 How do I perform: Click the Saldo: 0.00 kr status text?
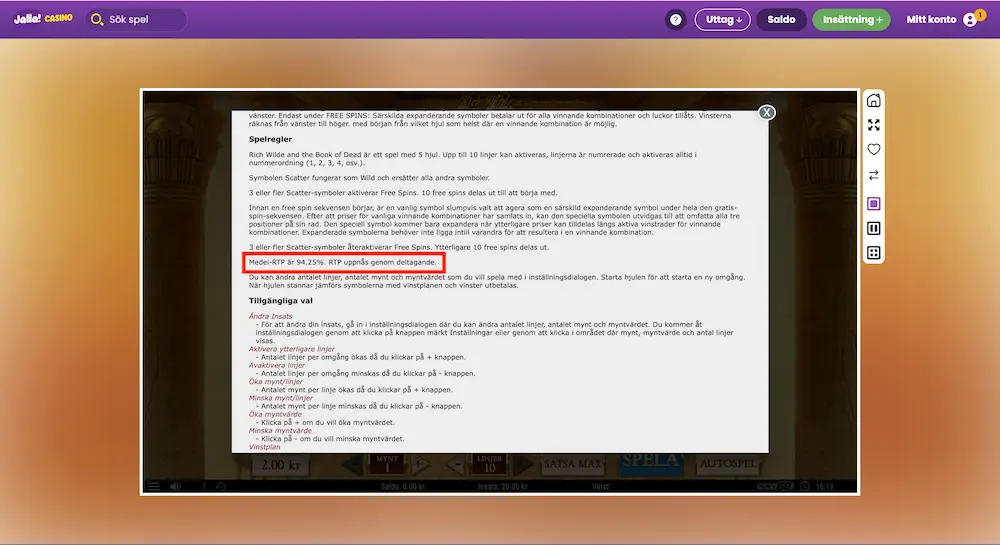coord(403,486)
